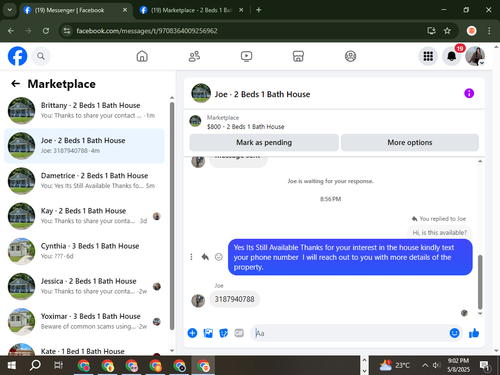Open the Cynthia - 3 Beds 1 Bath House chat

[x=84, y=251]
